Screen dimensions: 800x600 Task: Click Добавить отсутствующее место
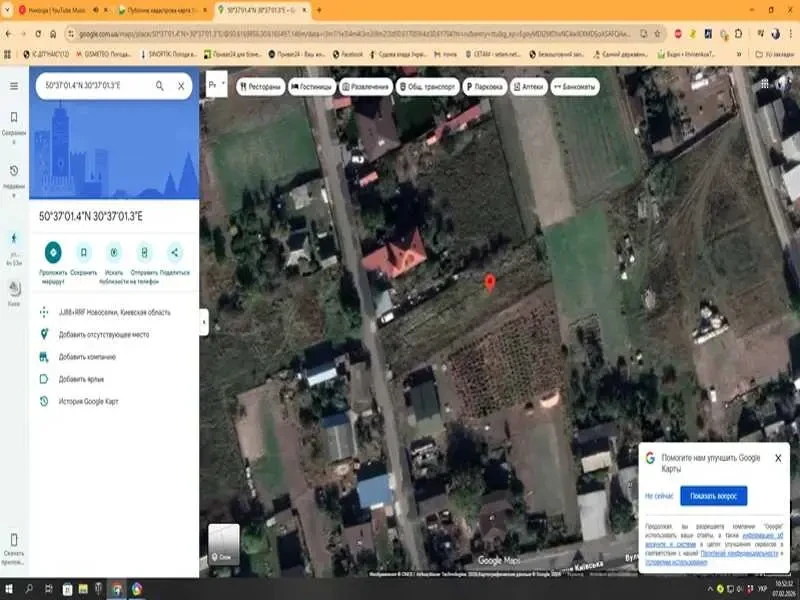[x=103, y=334]
